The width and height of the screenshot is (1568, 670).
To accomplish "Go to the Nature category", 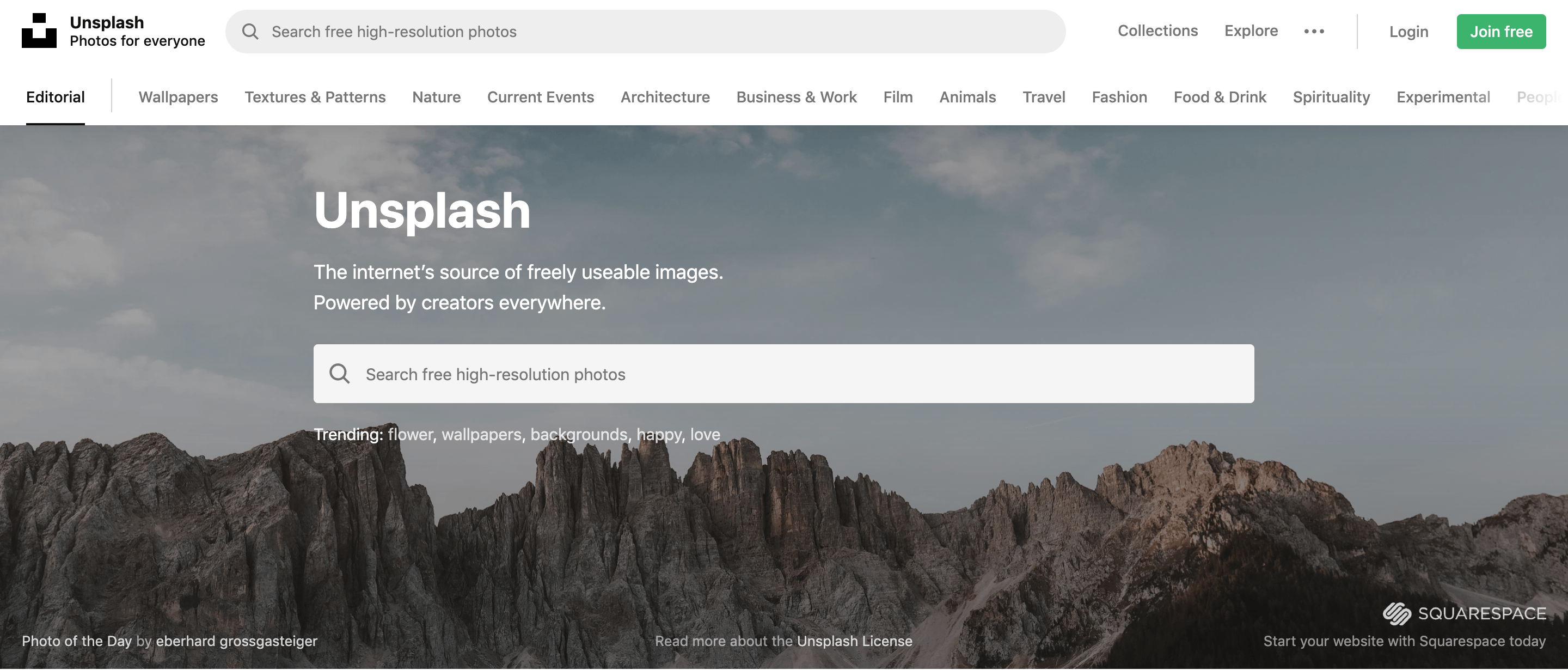I will (x=437, y=97).
